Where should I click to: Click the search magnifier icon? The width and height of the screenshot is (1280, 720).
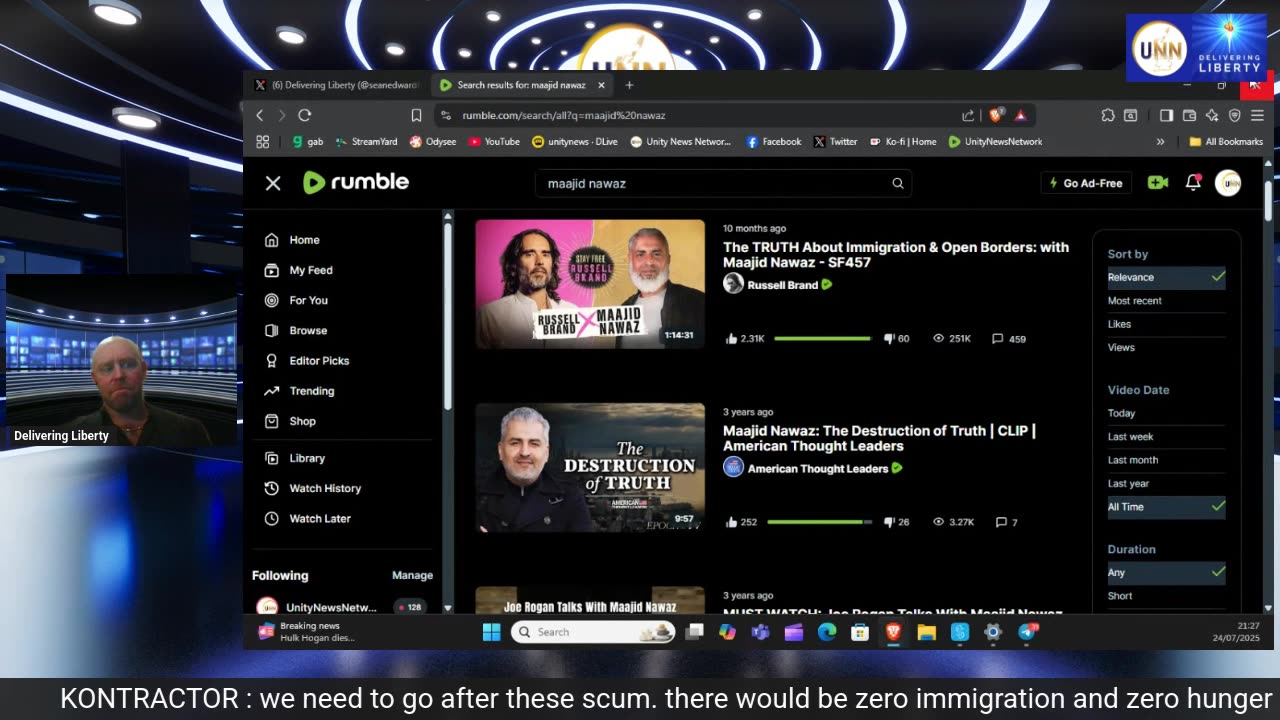[898, 183]
